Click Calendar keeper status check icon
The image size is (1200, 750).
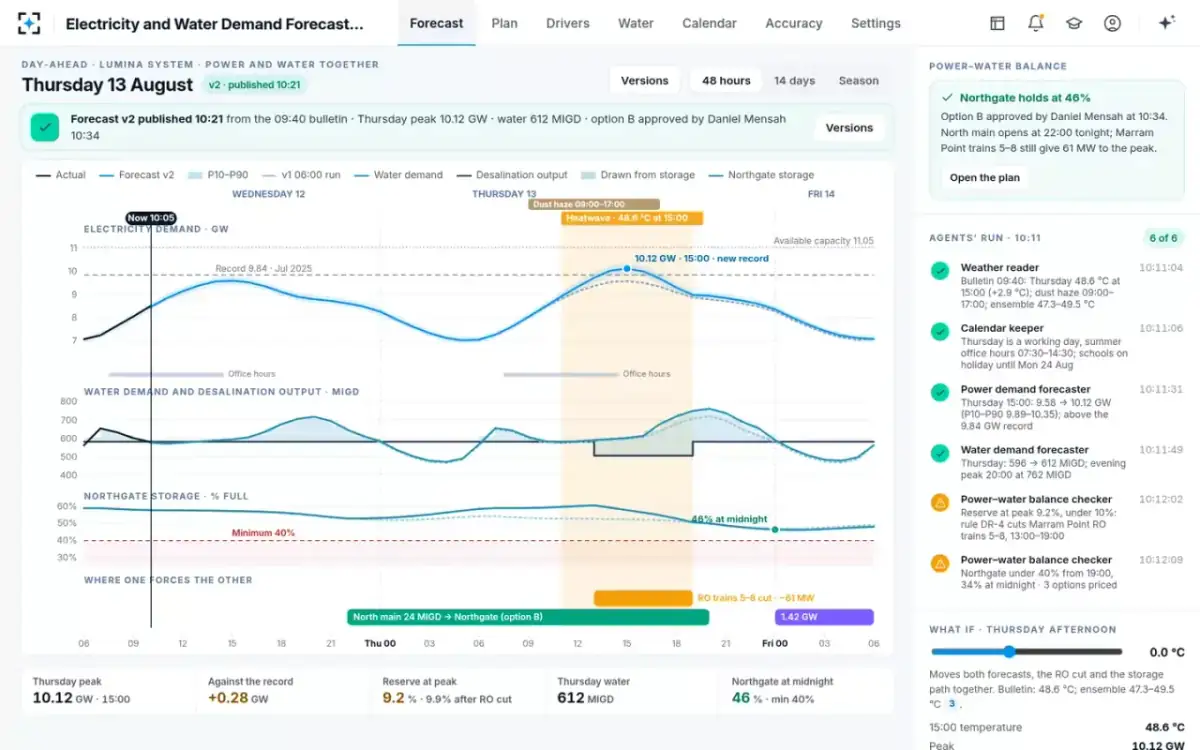(x=939, y=331)
